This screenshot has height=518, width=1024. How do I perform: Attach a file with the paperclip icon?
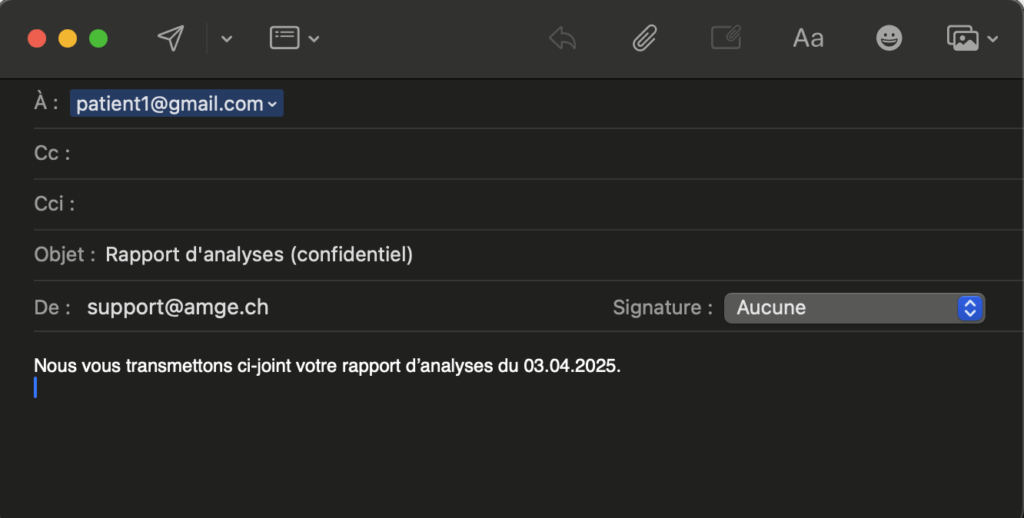click(x=644, y=38)
